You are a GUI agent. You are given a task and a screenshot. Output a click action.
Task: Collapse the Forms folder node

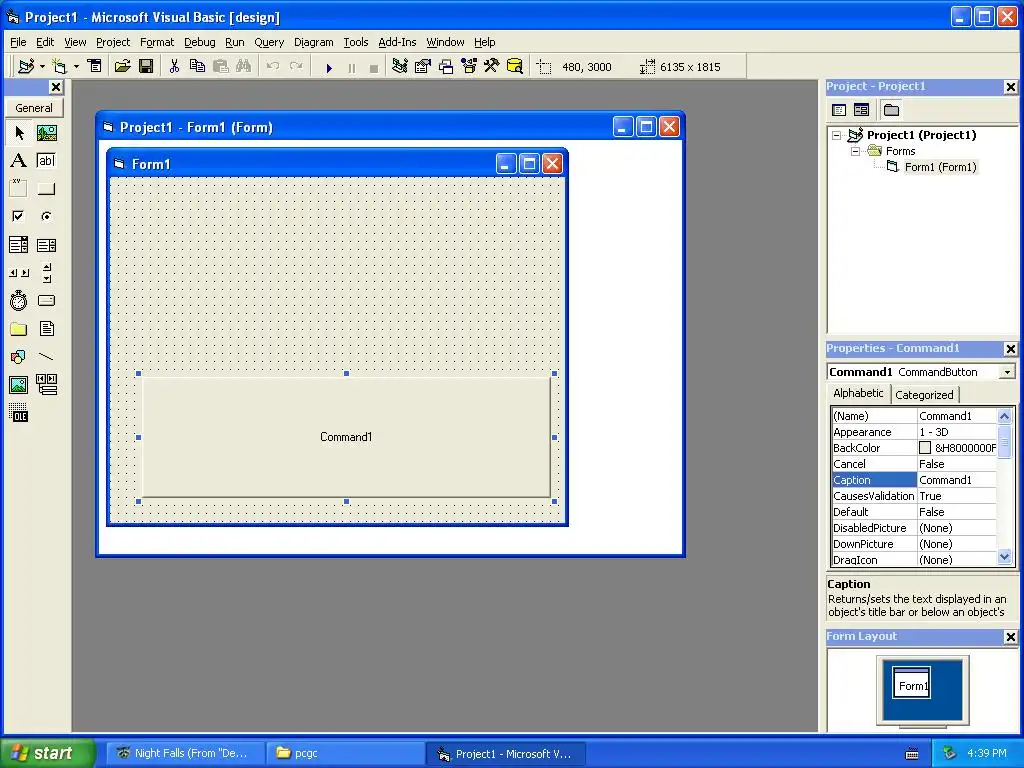855,151
